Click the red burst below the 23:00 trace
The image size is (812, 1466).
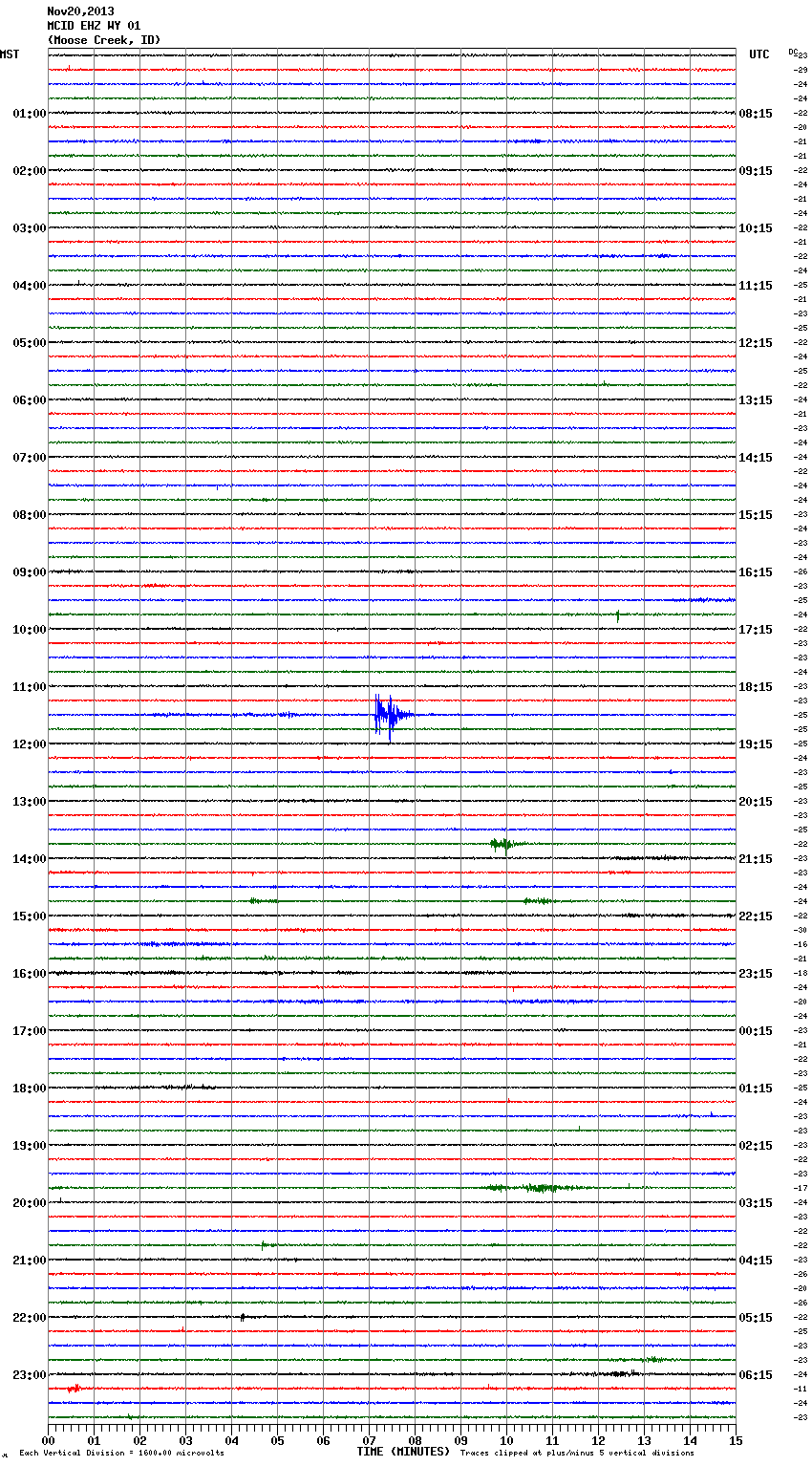[x=73, y=1389]
